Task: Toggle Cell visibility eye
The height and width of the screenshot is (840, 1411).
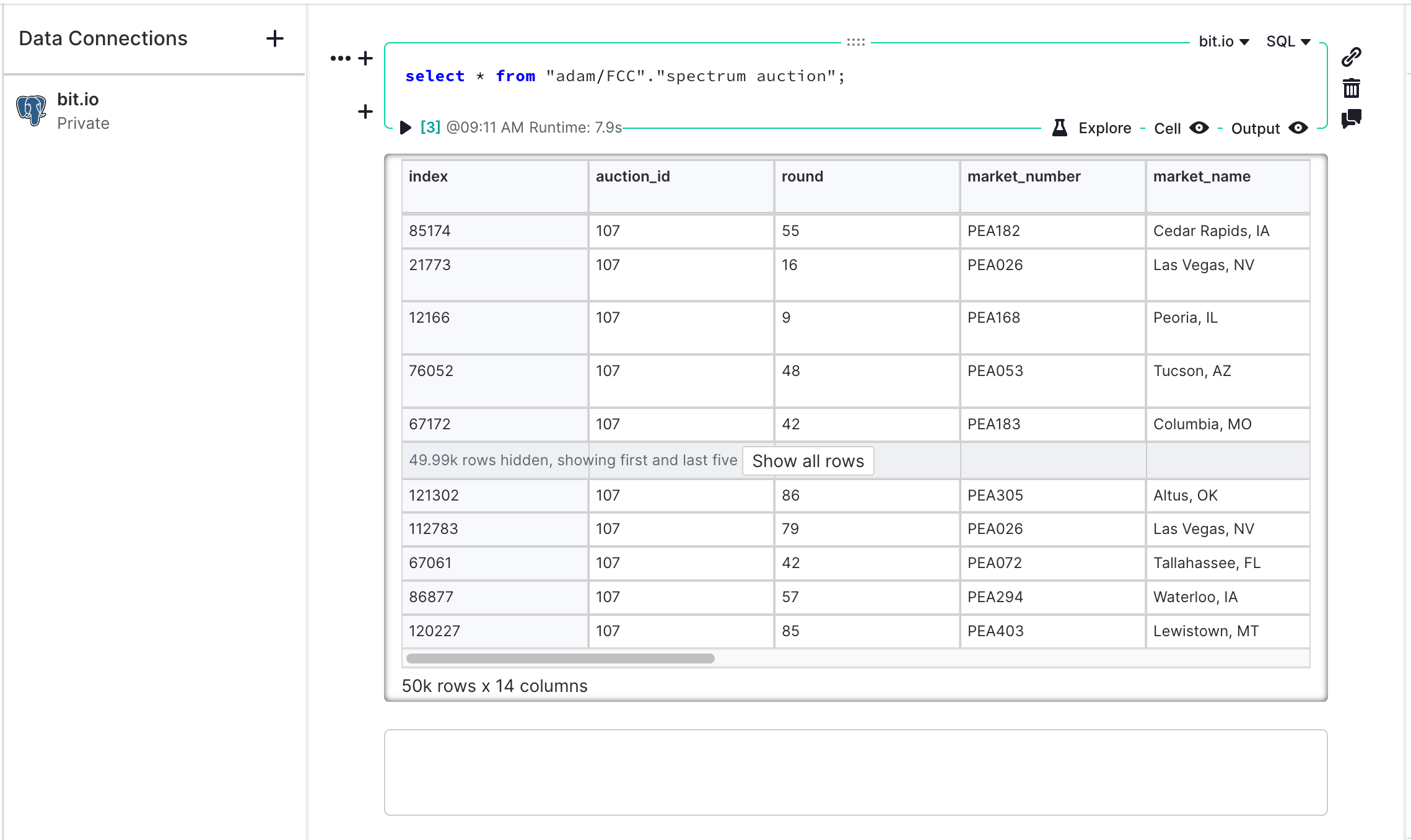Action: pos(1199,128)
